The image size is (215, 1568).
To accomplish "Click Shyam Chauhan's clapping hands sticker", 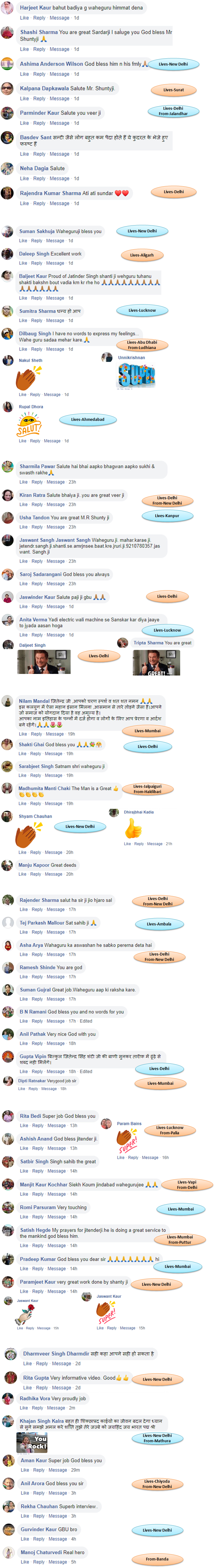I will [x=26, y=835].
